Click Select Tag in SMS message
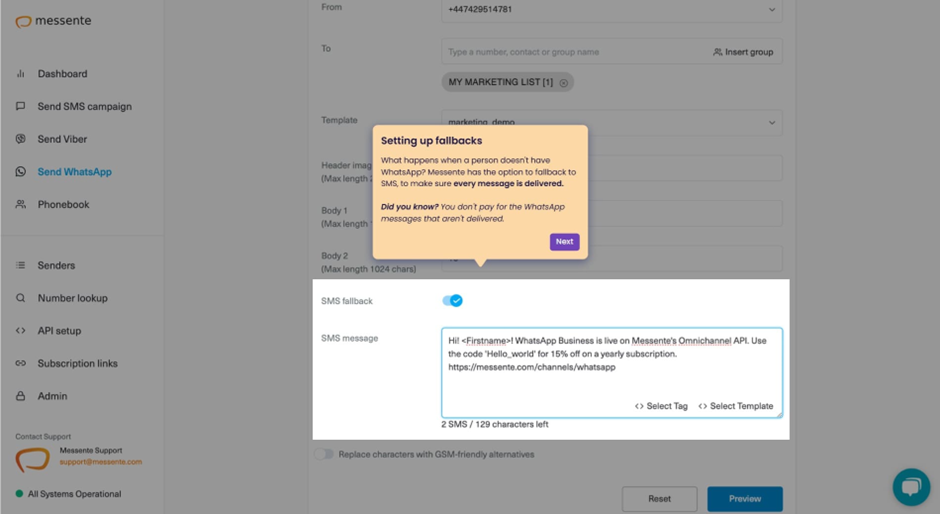This screenshot has height=514, width=940. 661,406
